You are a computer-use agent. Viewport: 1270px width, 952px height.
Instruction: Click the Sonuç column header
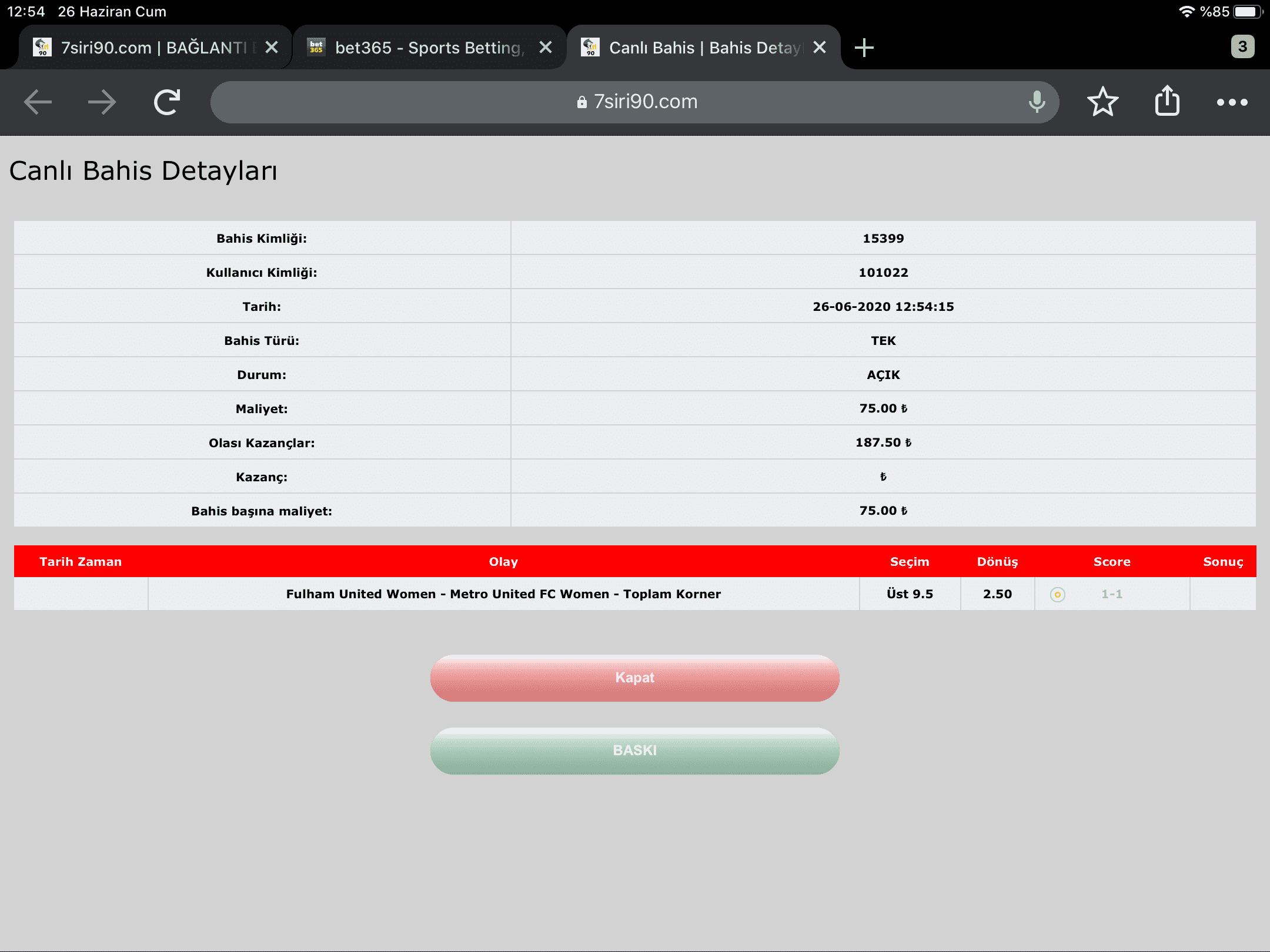click(x=1223, y=562)
